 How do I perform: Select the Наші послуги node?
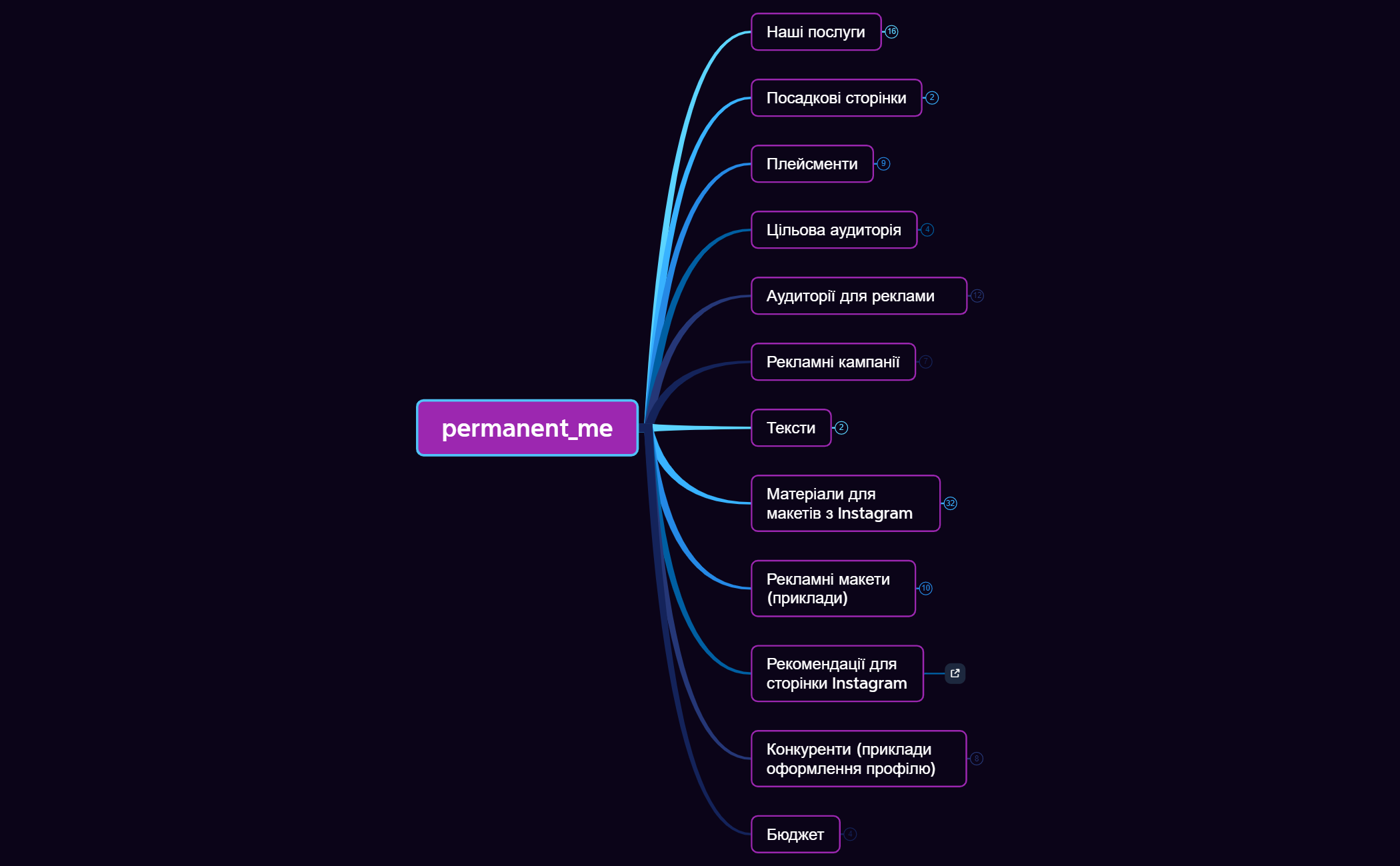(815, 32)
